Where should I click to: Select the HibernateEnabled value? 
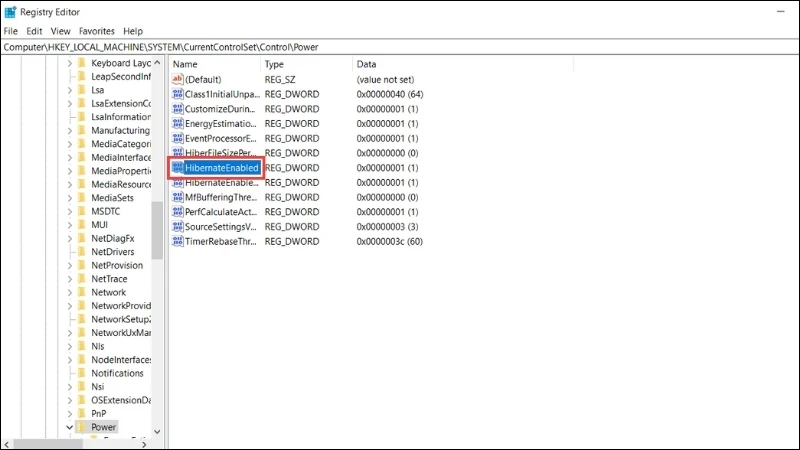pos(221,167)
